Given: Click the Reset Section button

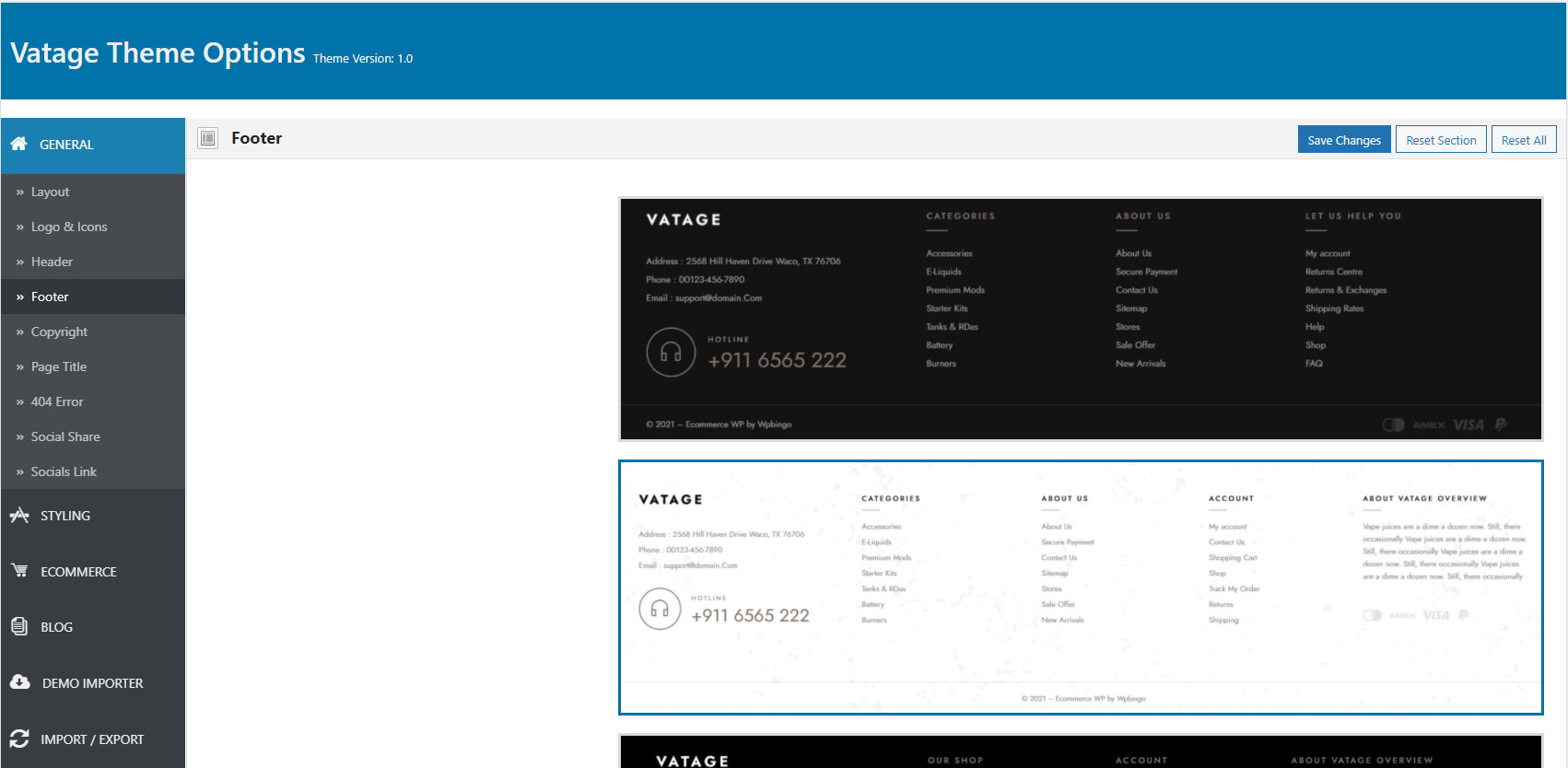Looking at the screenshot, I should pos(1441,140).
